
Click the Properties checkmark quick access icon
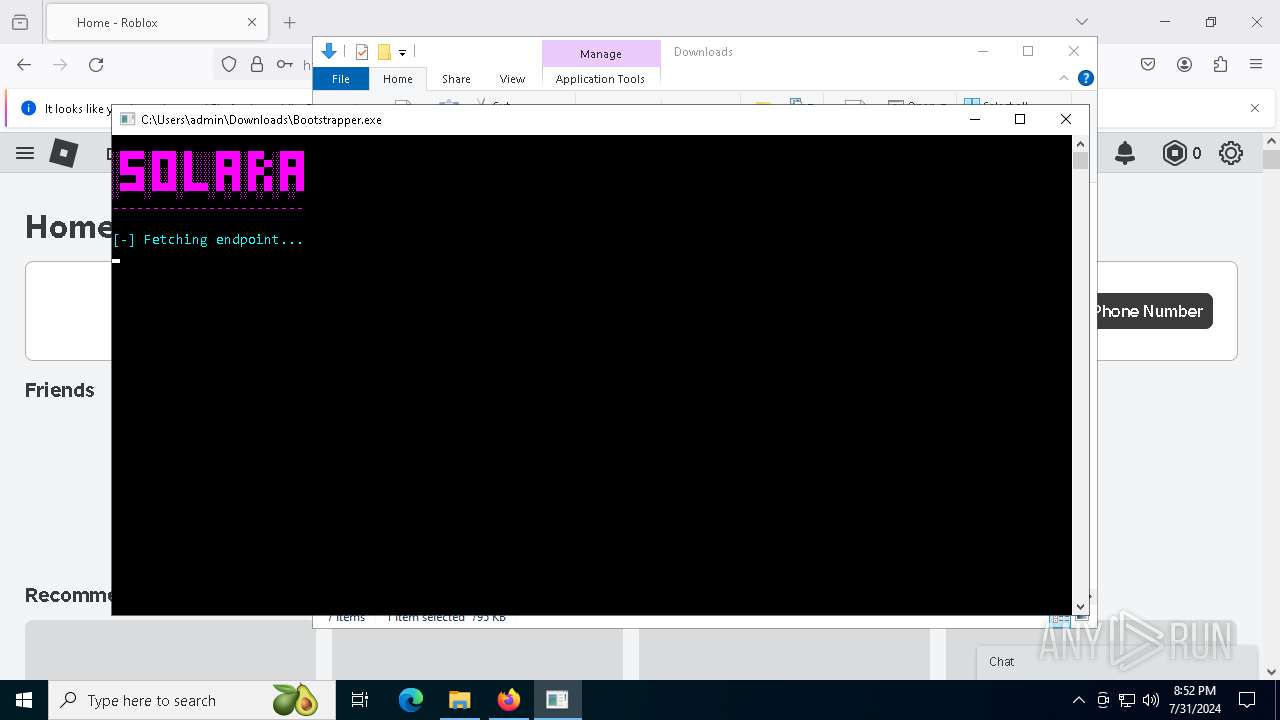[x=362, y=52]
